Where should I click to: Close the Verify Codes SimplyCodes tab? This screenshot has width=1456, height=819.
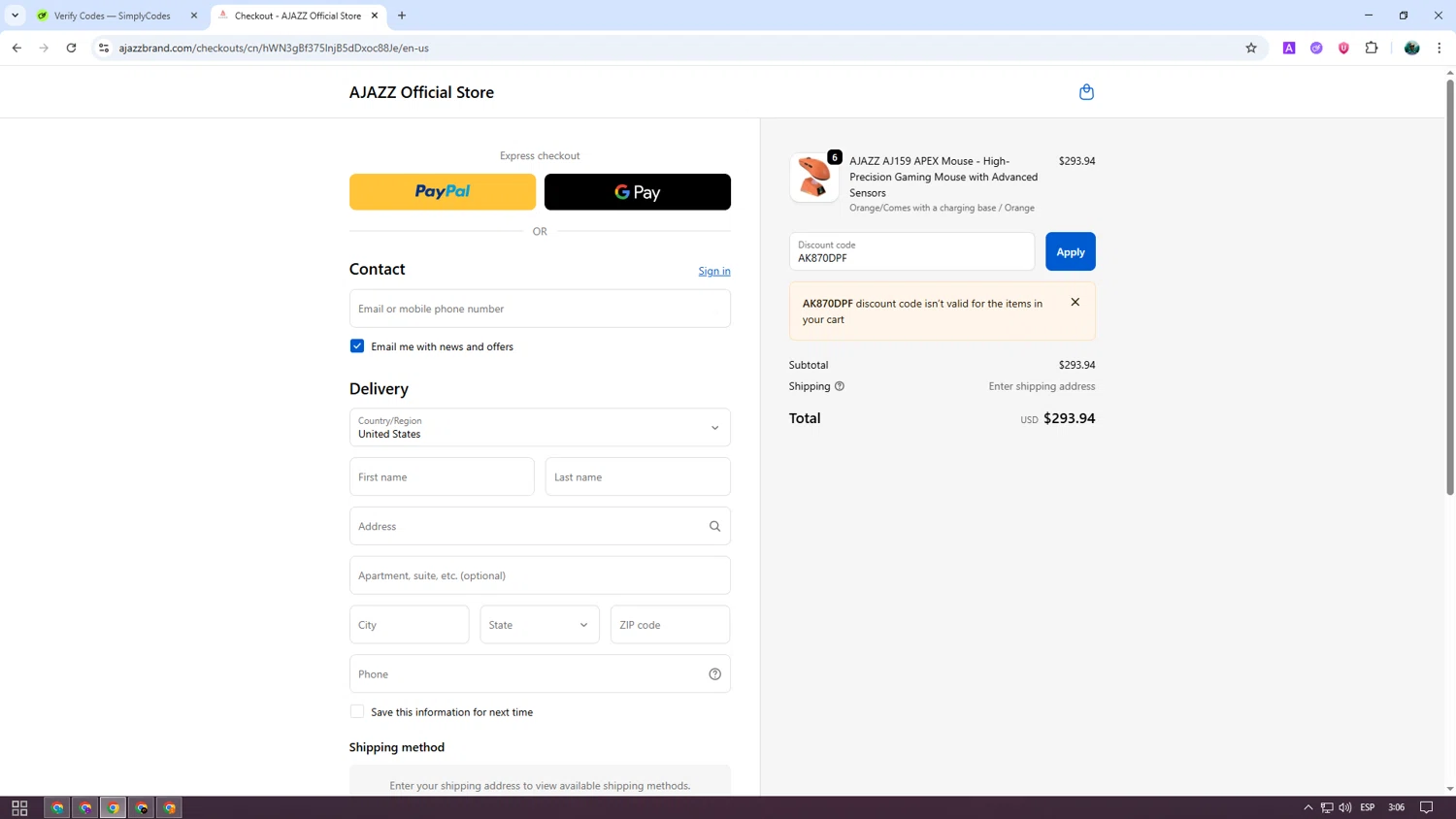pos(193,16)
